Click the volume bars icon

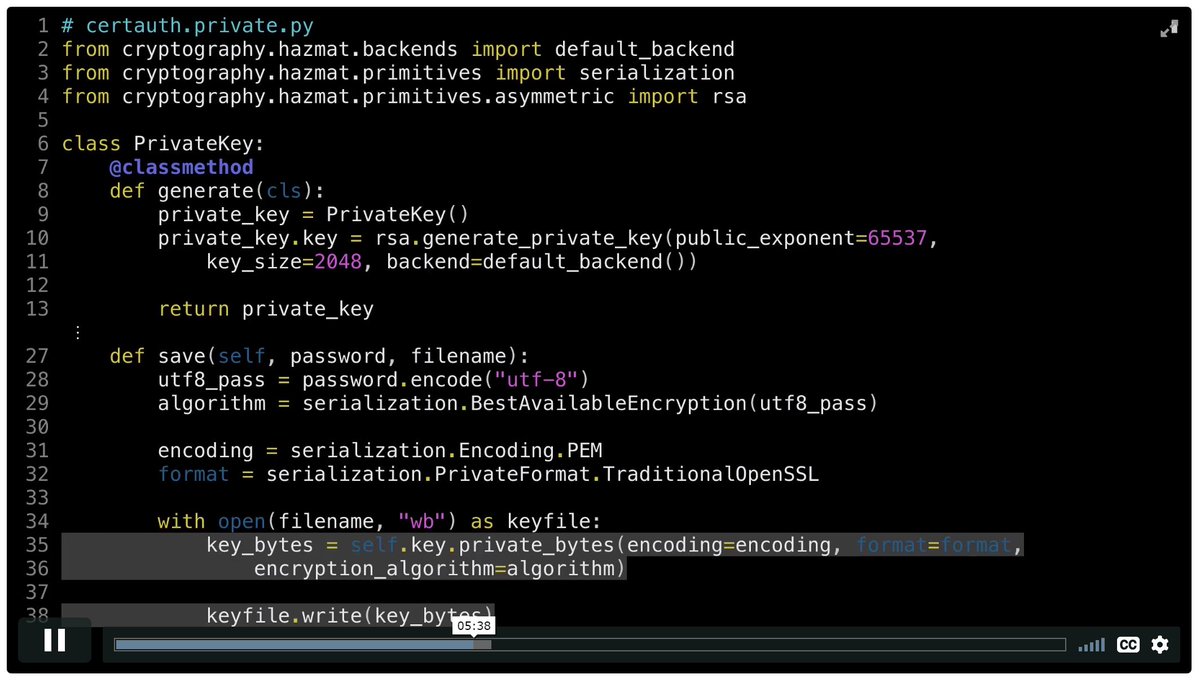[x=1090, y=645]
